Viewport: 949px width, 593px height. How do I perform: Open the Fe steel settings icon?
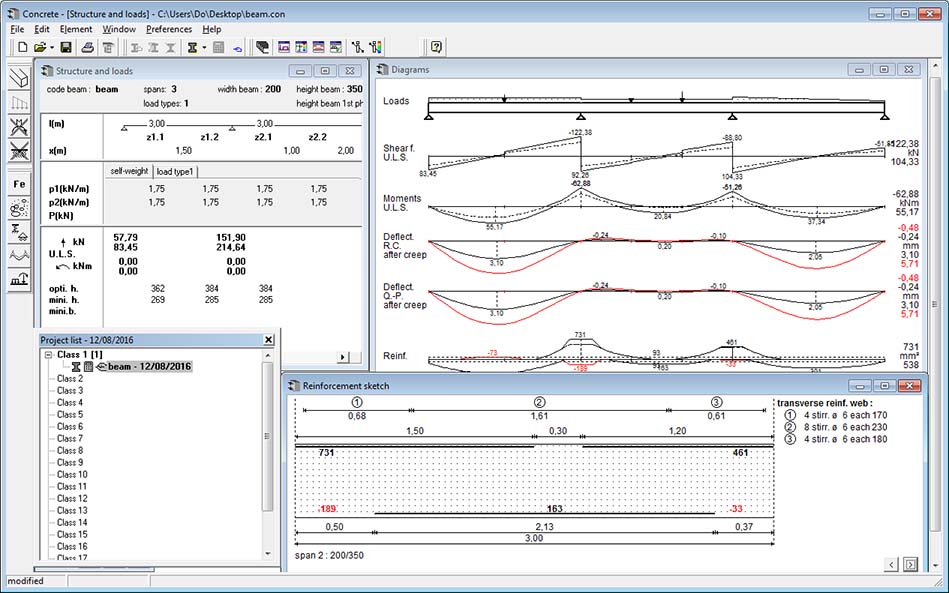[19, 184]
